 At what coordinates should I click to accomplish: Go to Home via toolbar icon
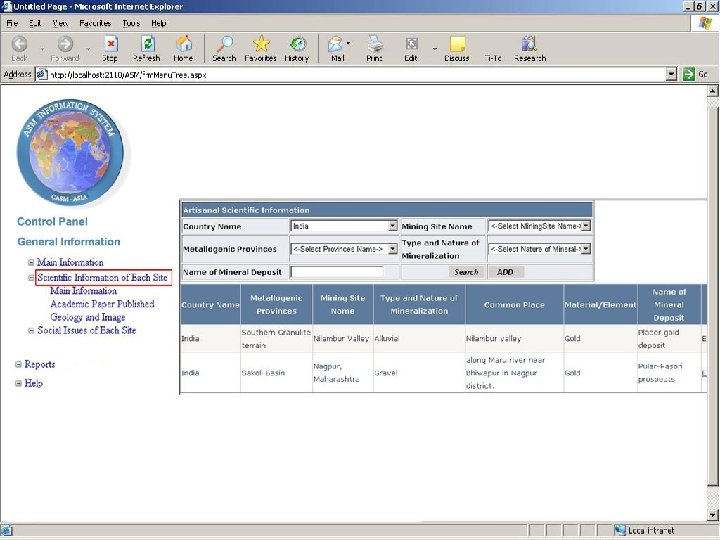184,45
